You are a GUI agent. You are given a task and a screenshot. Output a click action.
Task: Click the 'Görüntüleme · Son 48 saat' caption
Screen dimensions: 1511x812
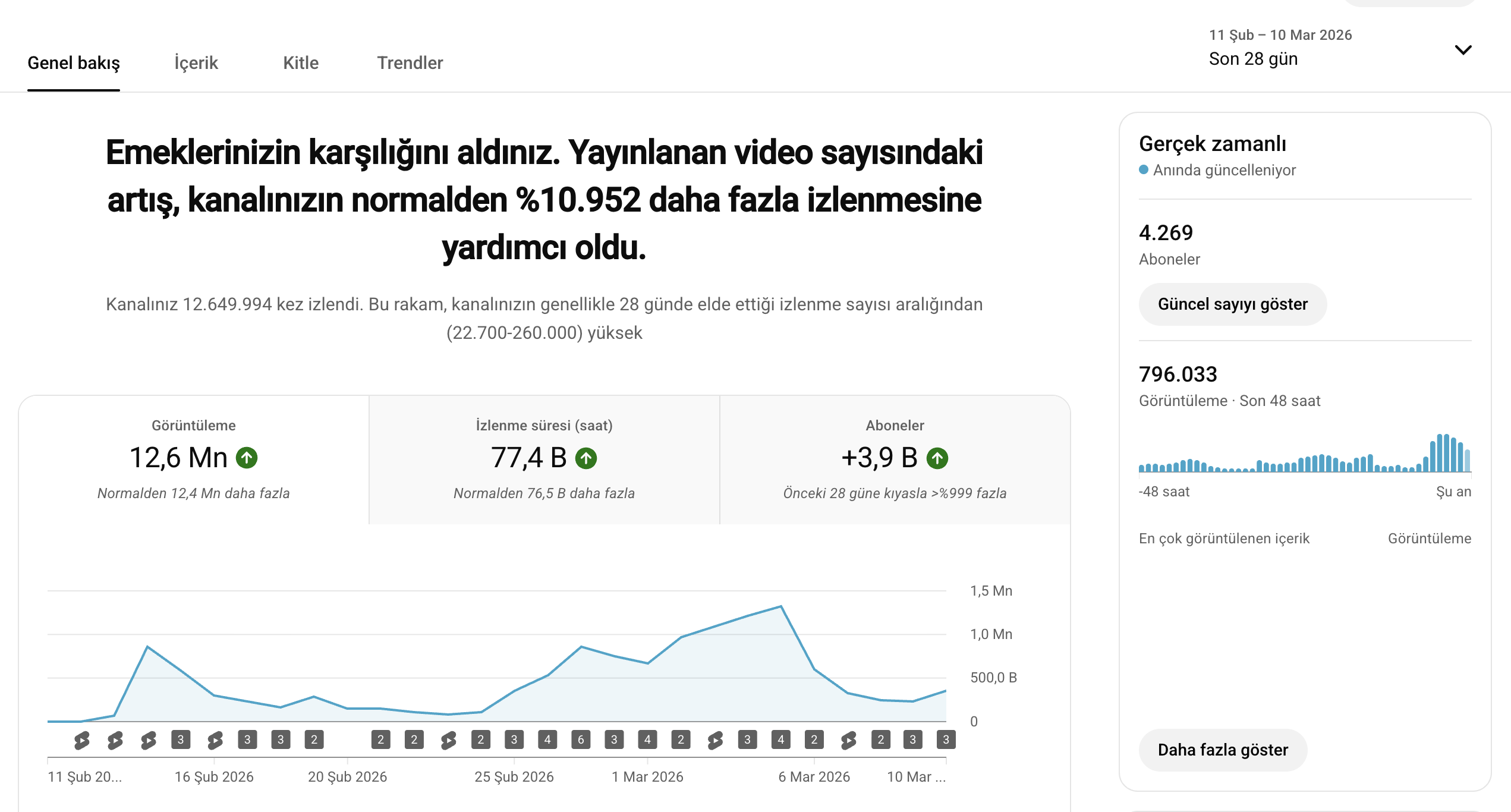click(1229, 401)
